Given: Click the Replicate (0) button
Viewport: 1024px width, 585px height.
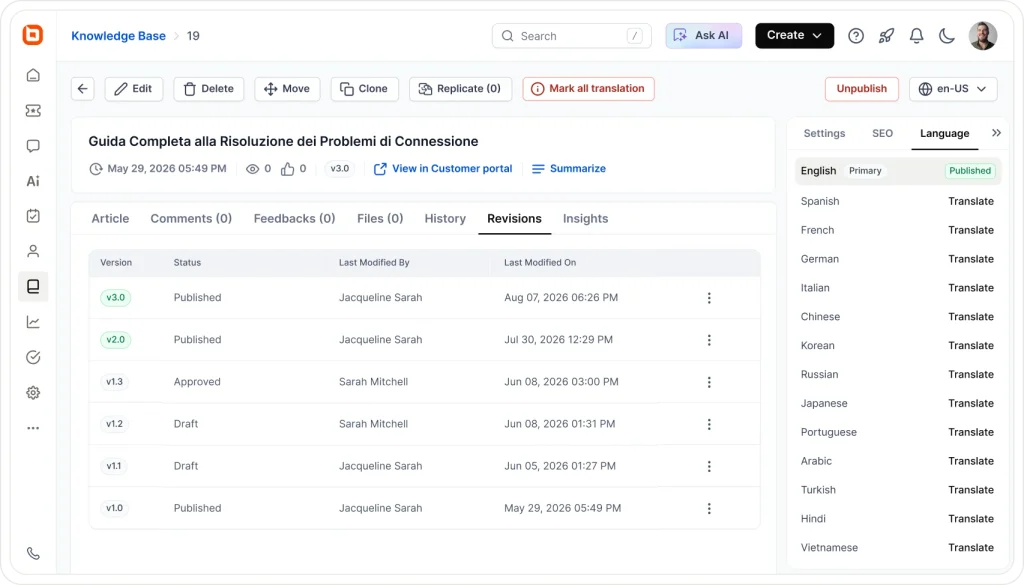Looking at the screenshot, I should click(460, 89).
